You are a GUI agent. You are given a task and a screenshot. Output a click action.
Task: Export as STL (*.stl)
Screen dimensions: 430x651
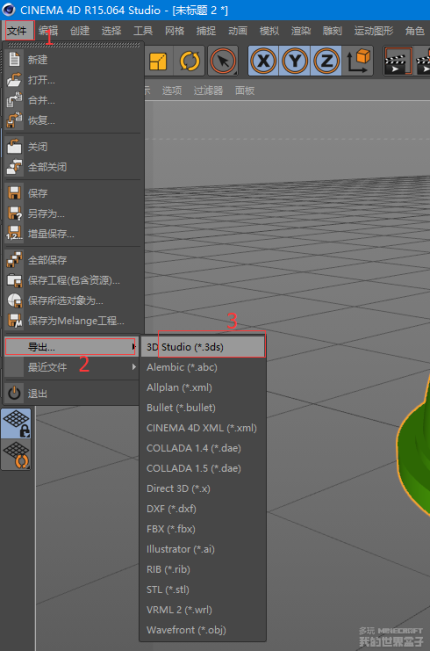(x=203, y=590)
